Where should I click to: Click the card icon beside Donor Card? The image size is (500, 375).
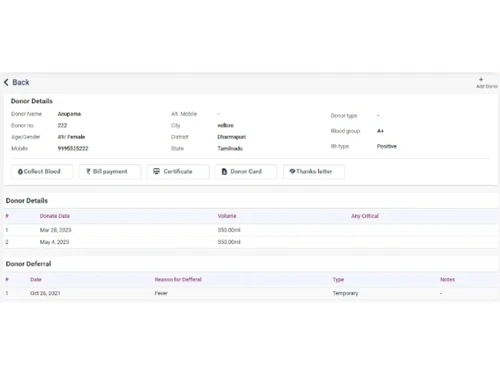click(224, 171)
